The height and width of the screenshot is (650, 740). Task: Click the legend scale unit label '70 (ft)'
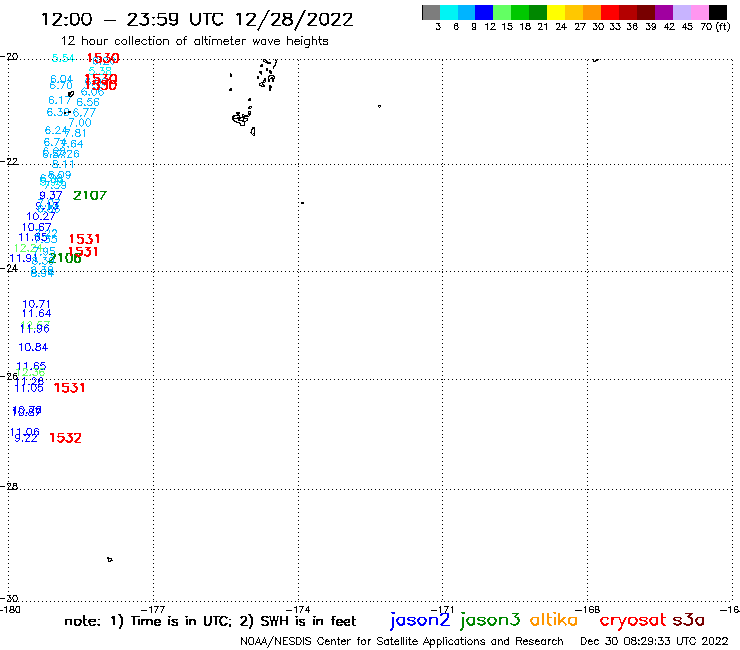click(x=715, y=27)
